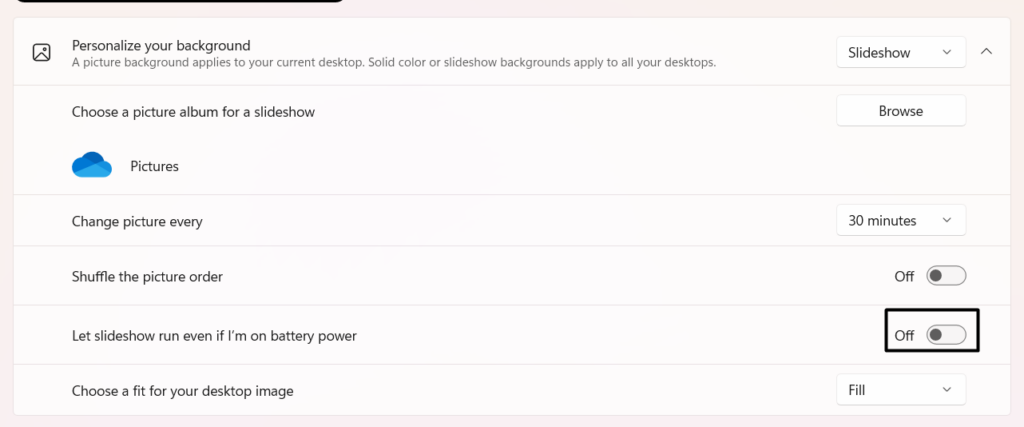The height and width of the screenshot is (427, 1024).
Task: Open the Fill desktop fit dropdown
Action: click(901, 390)
